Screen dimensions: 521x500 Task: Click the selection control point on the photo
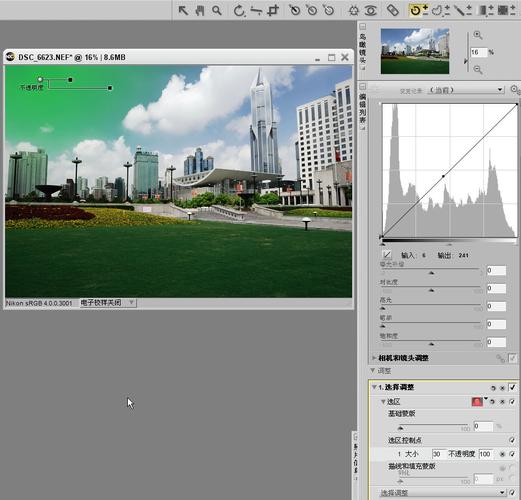40,79
